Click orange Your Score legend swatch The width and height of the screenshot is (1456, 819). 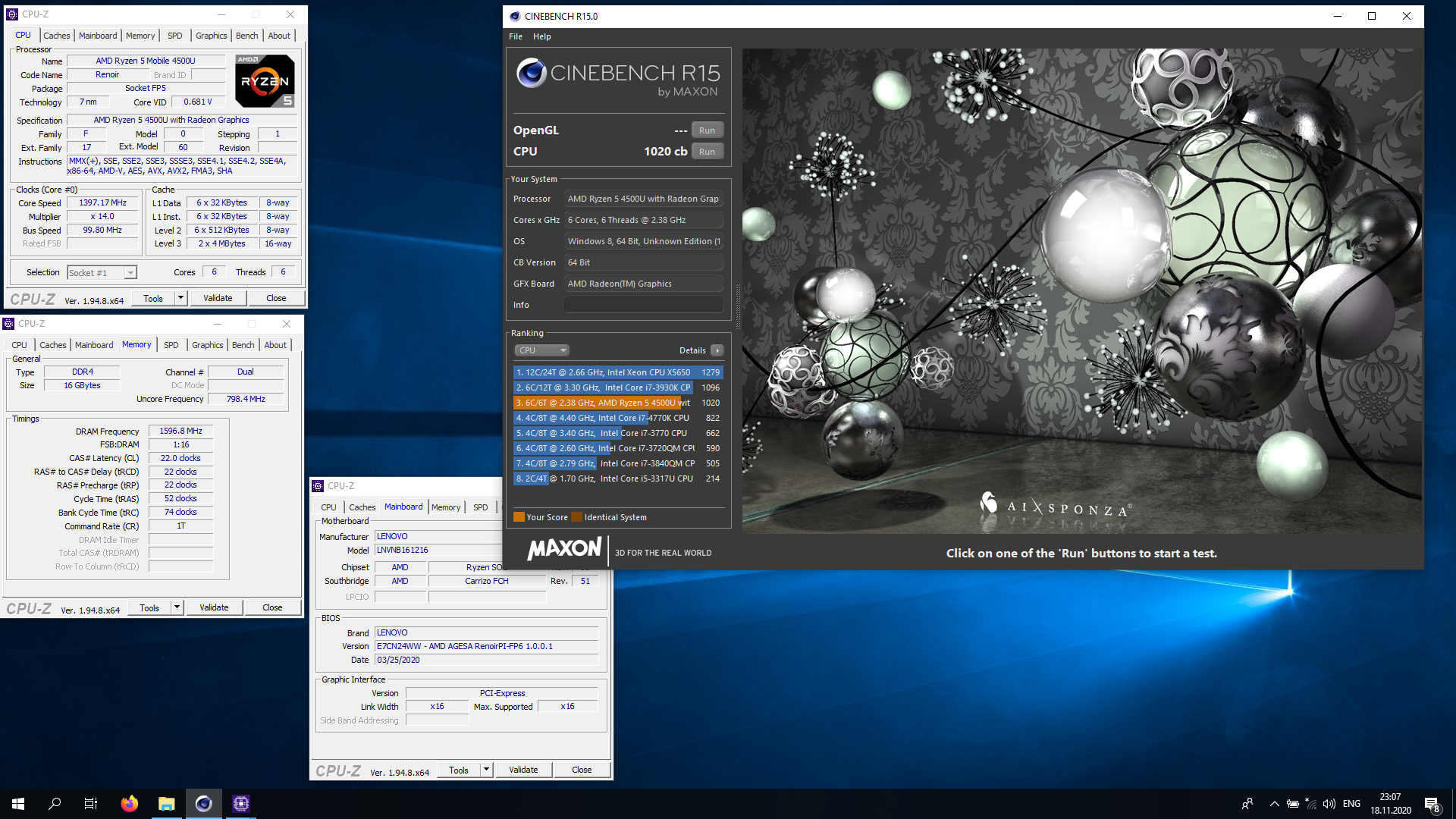pos(519,517)
